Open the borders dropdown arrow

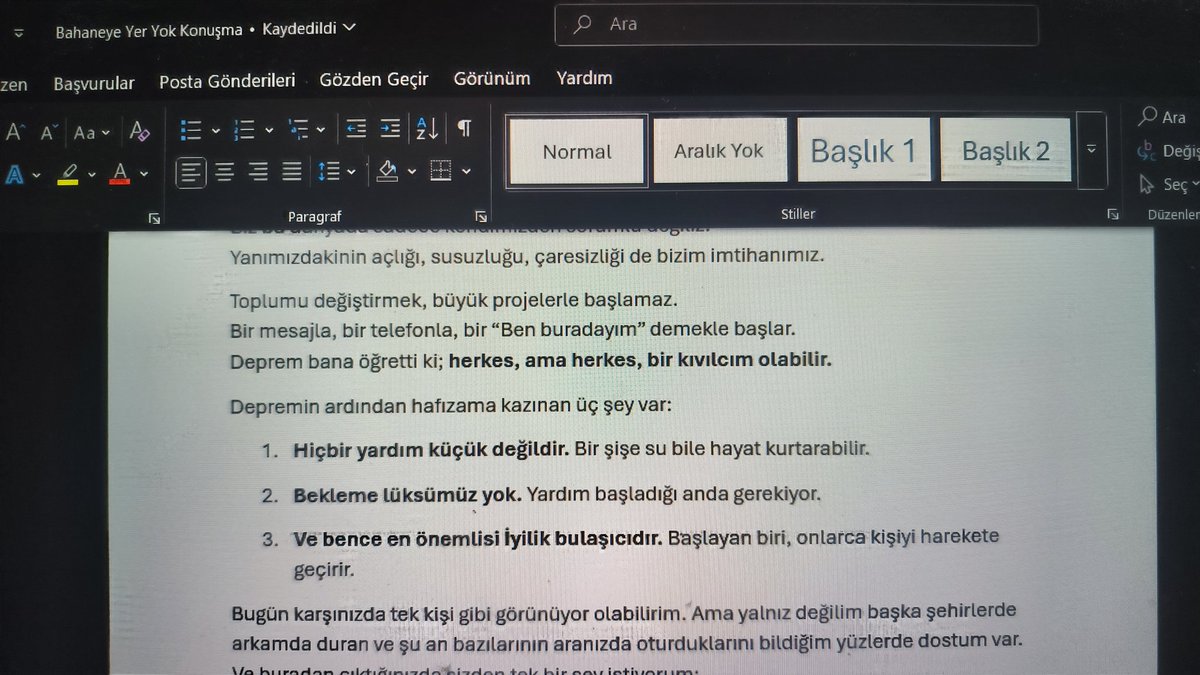[x=467, y=173]
